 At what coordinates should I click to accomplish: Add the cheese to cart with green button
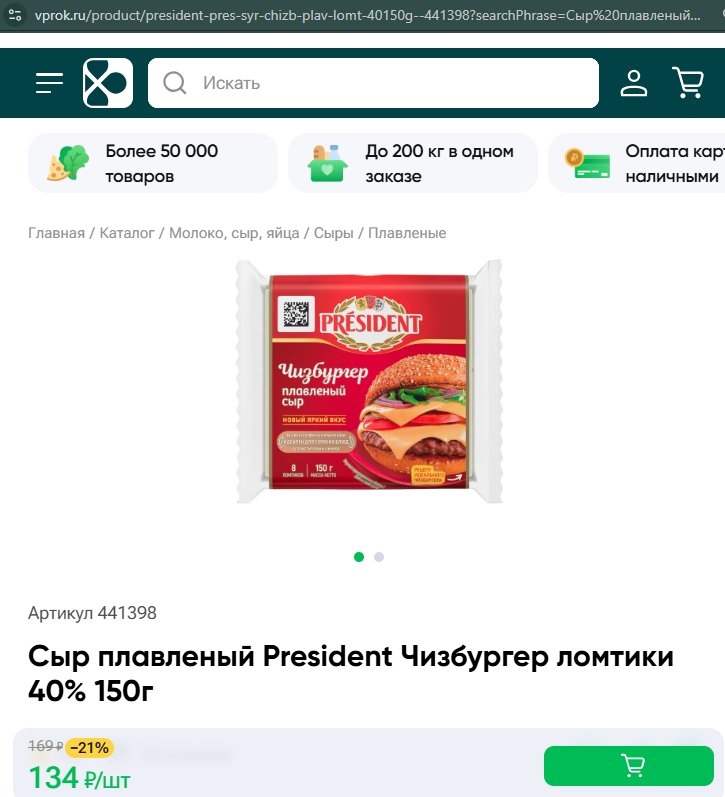629,765
